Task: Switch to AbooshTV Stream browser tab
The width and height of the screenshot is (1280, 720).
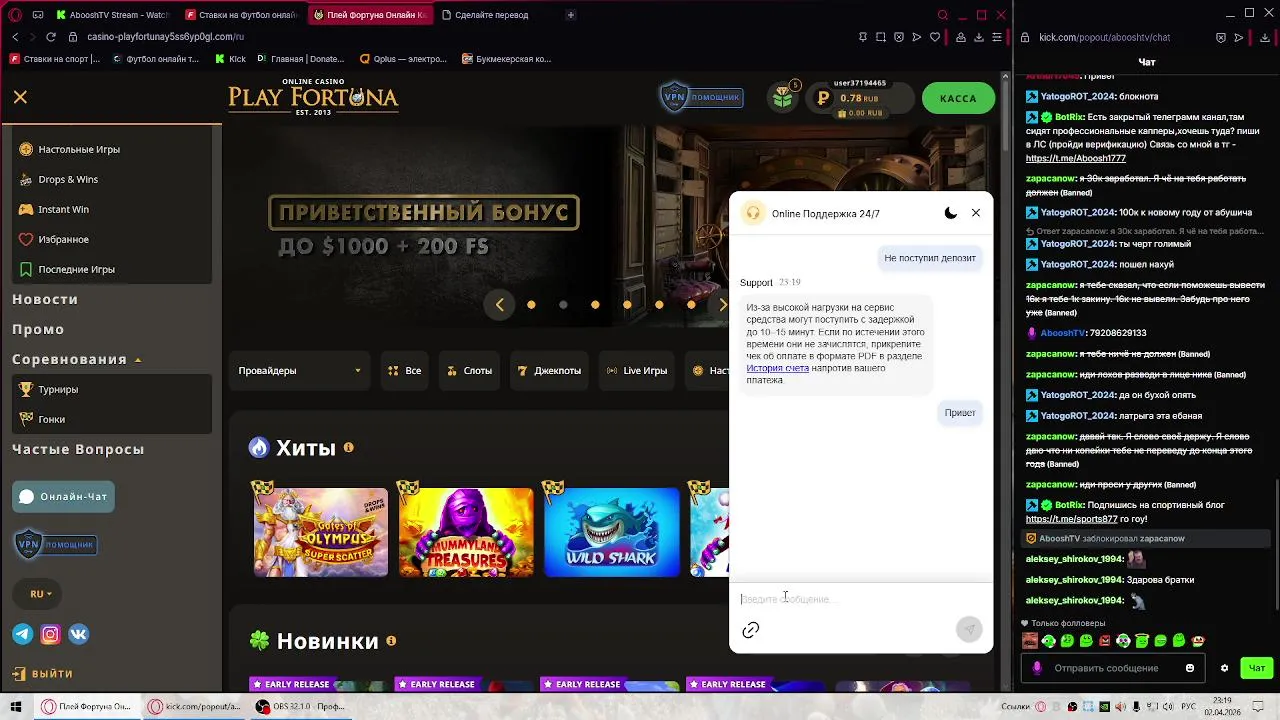Action: (112, 15)
